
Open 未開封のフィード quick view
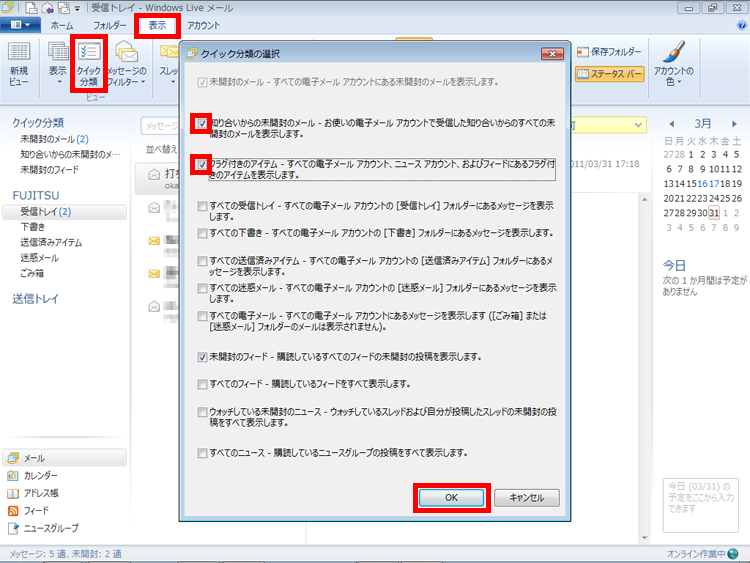click(x=49, y=170)
